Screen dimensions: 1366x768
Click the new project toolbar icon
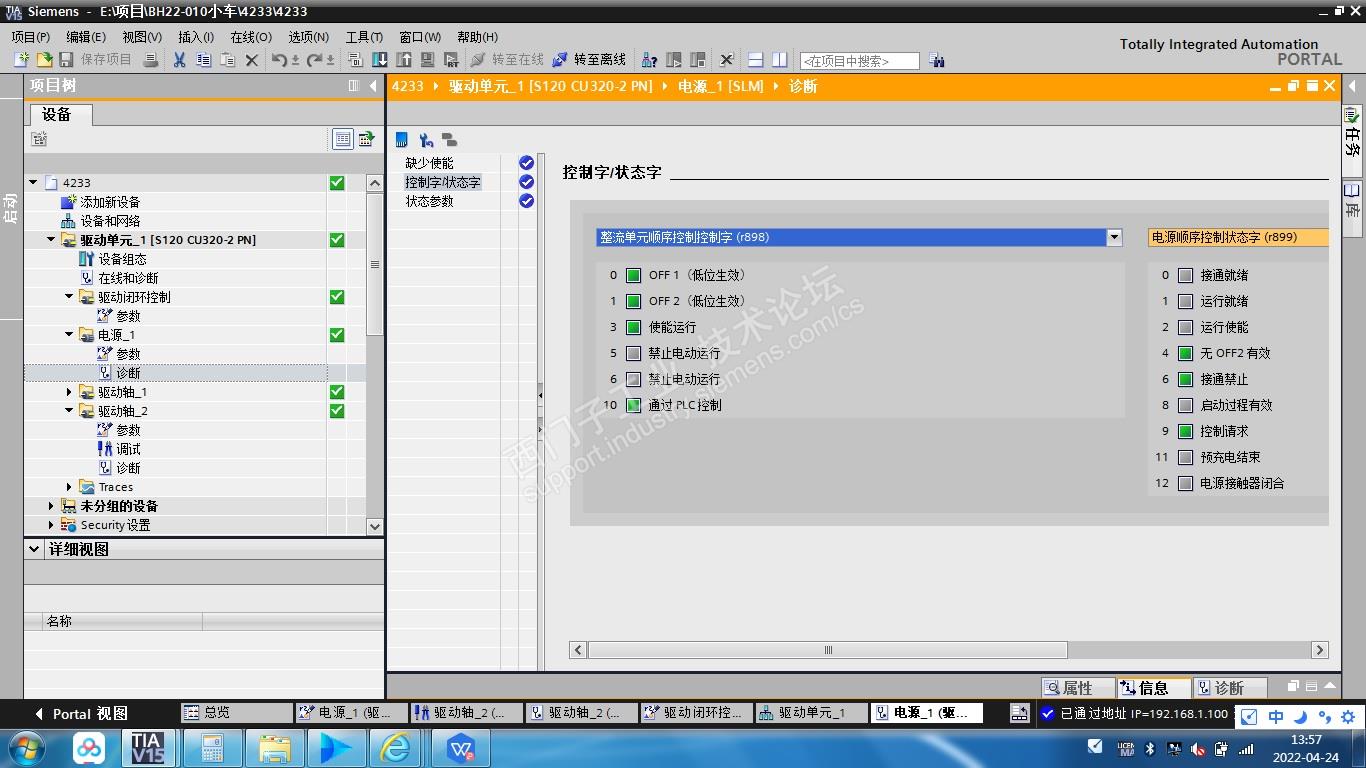21,60
